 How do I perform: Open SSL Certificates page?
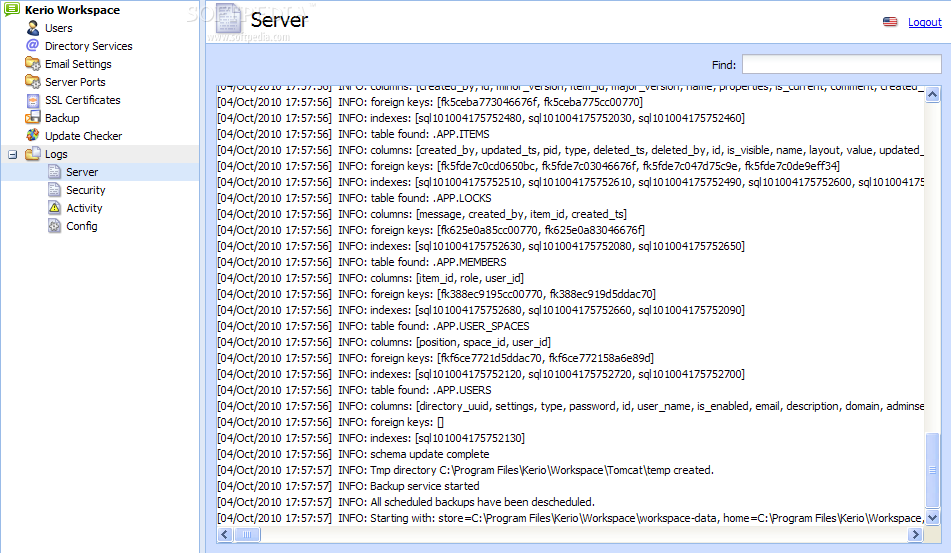click(x=82, y=100)
